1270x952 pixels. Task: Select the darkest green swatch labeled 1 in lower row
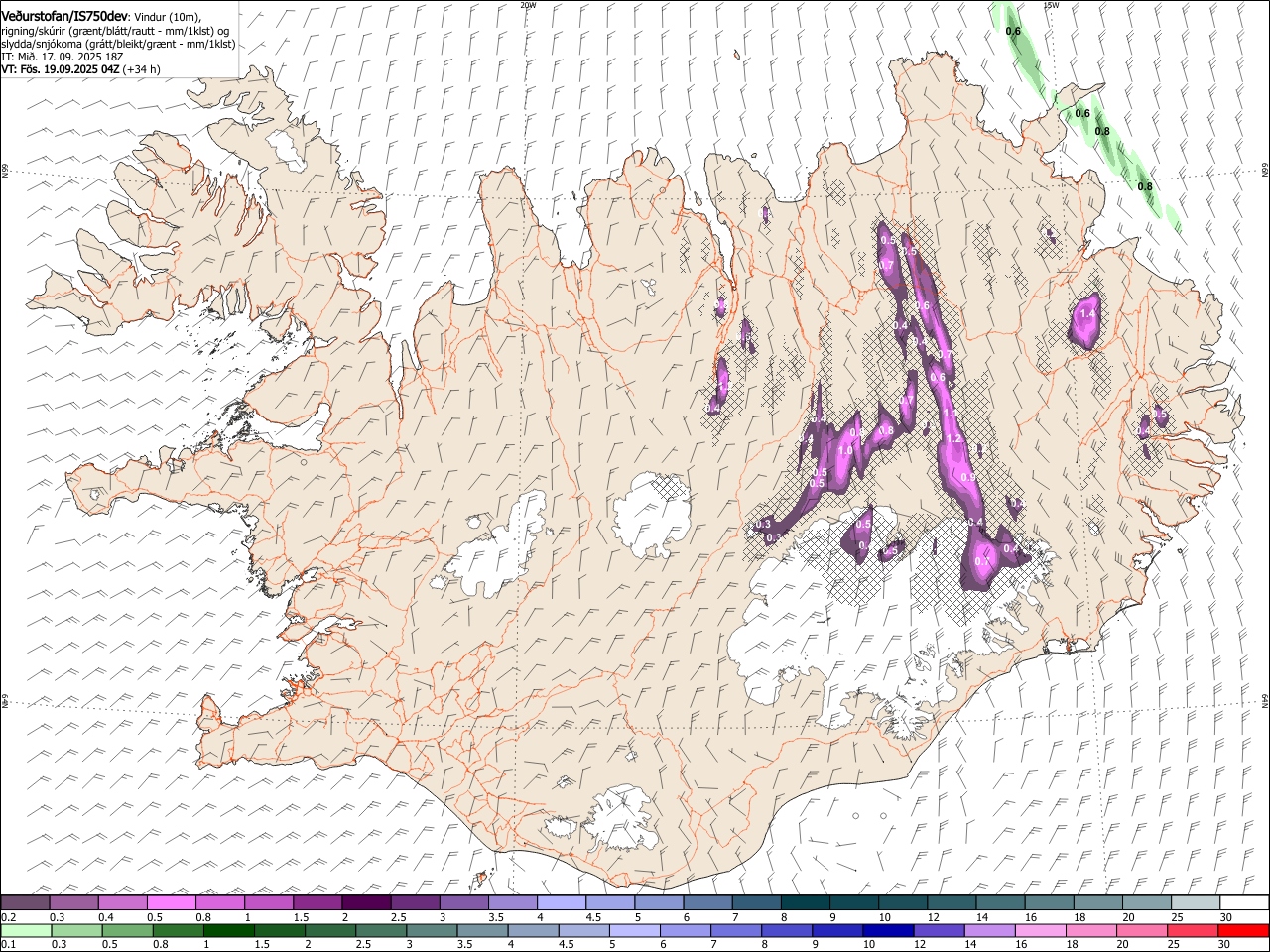(x=229, y=931)
